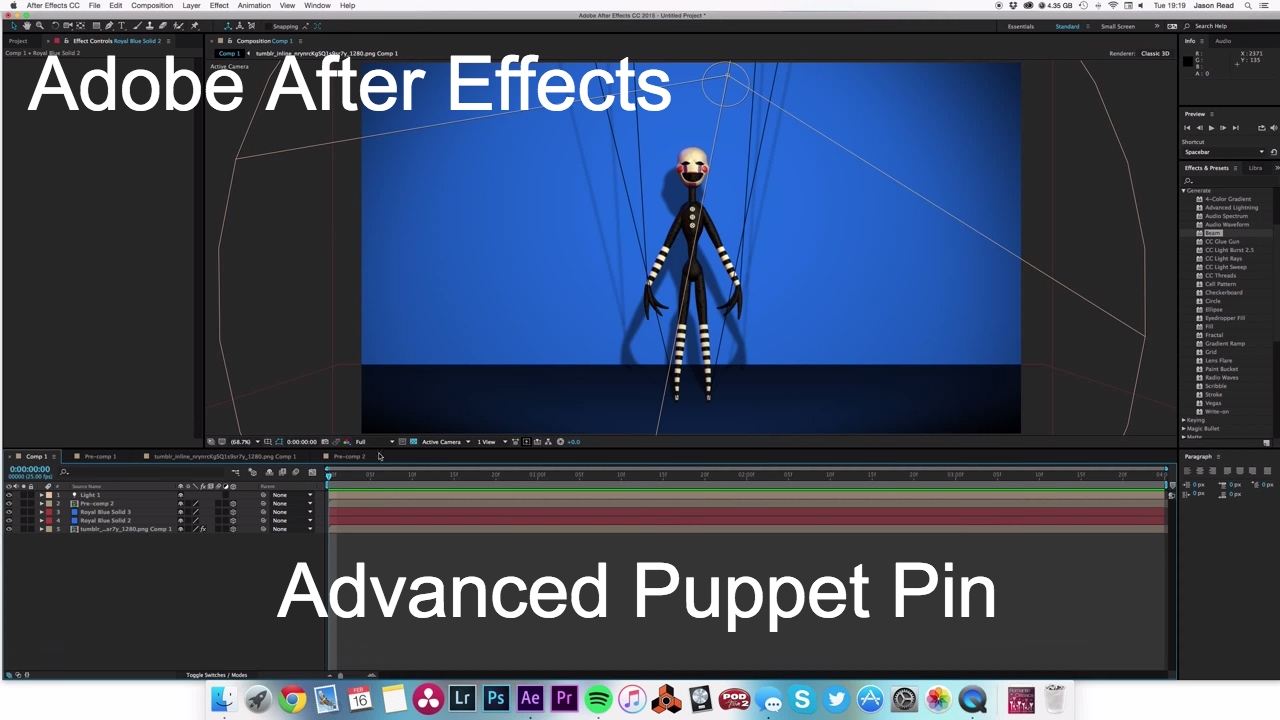Open Premiere Pro from the dock
1280x720 pixels.
point(564,699)
